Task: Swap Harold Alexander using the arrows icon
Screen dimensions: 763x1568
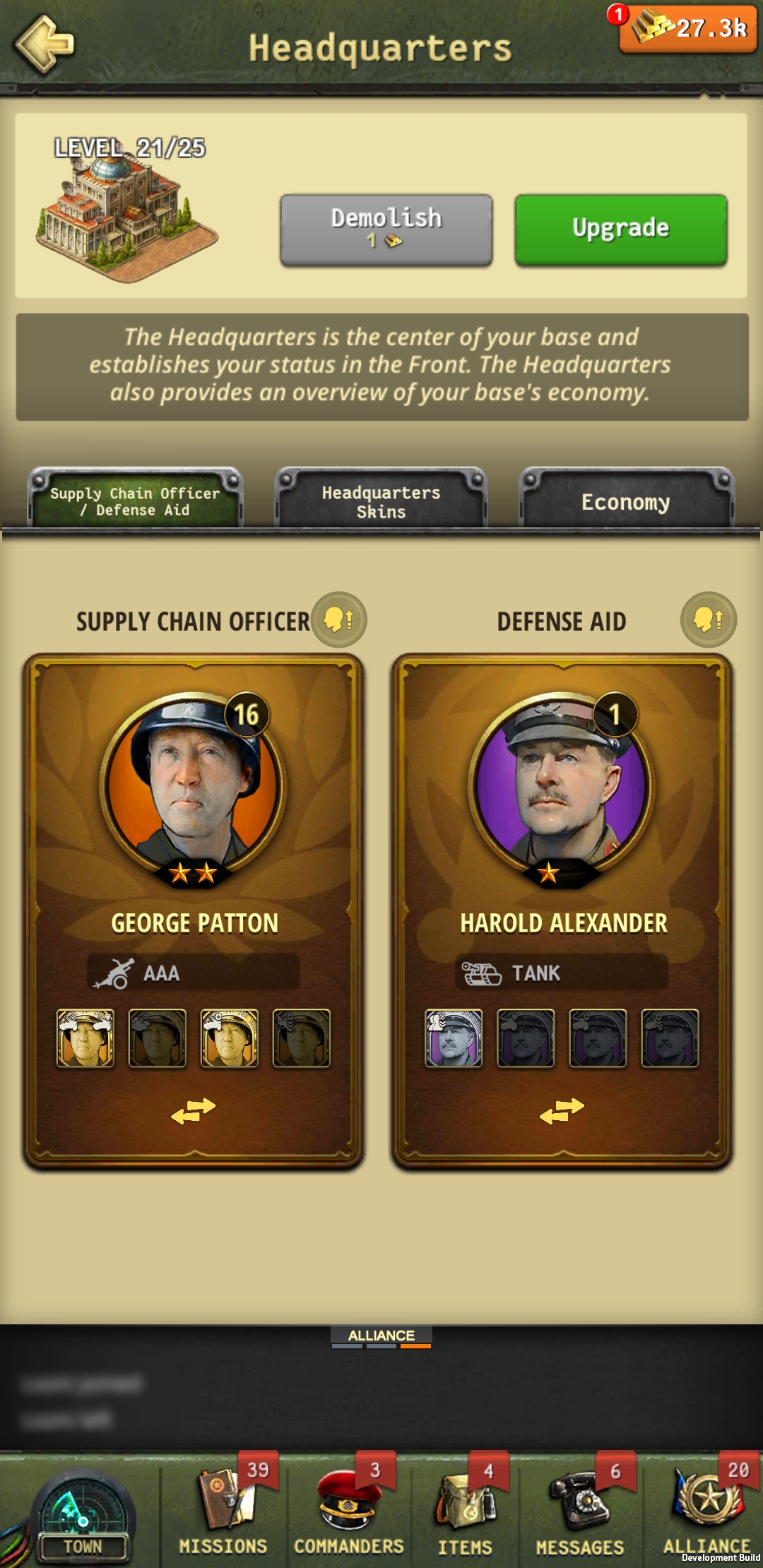Action: point(562,1110)
